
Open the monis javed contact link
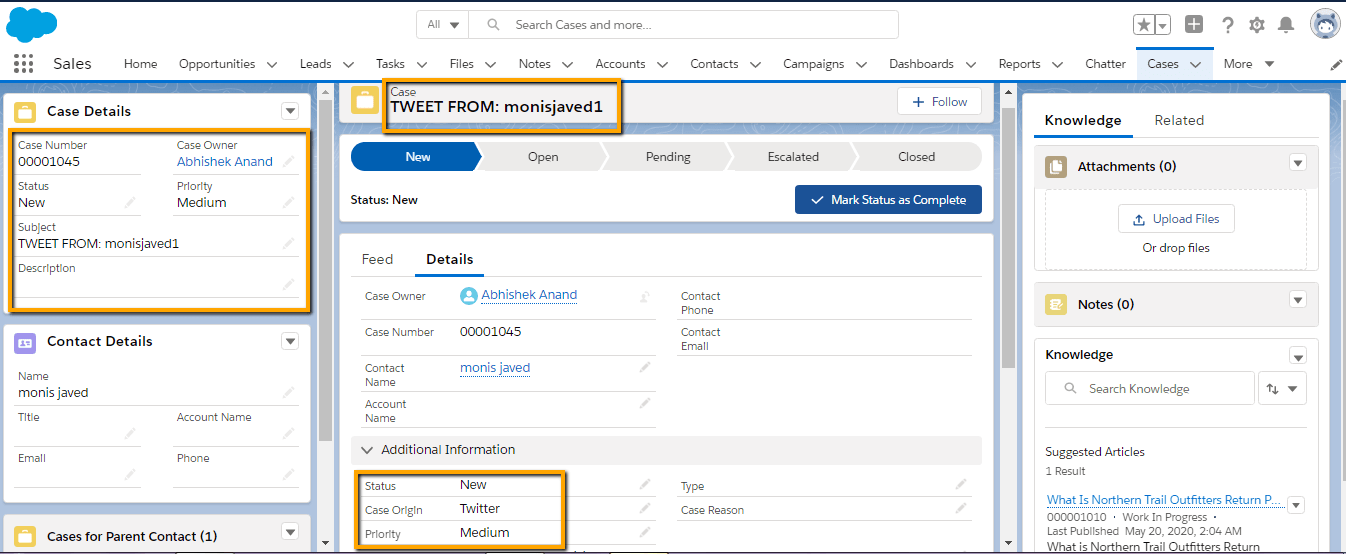pyautogui.click(x=495, y=368)
